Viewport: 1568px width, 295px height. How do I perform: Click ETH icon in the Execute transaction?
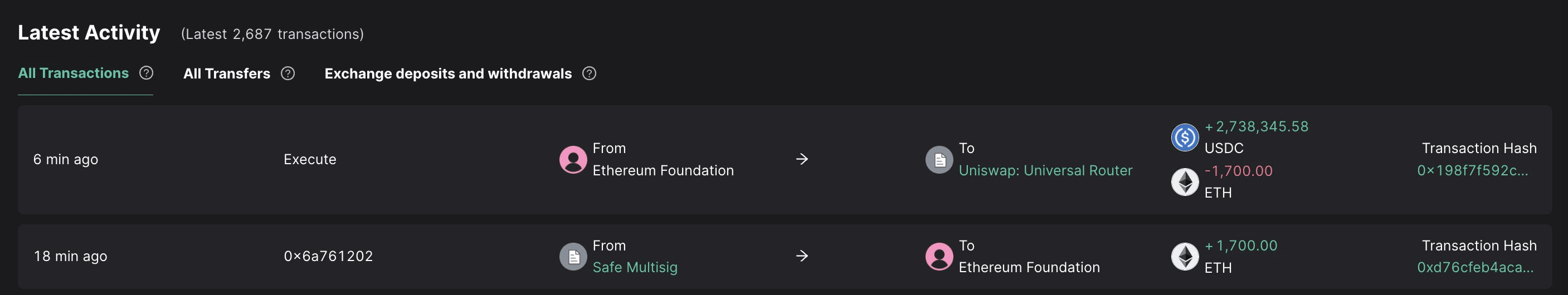[1185, 182]
